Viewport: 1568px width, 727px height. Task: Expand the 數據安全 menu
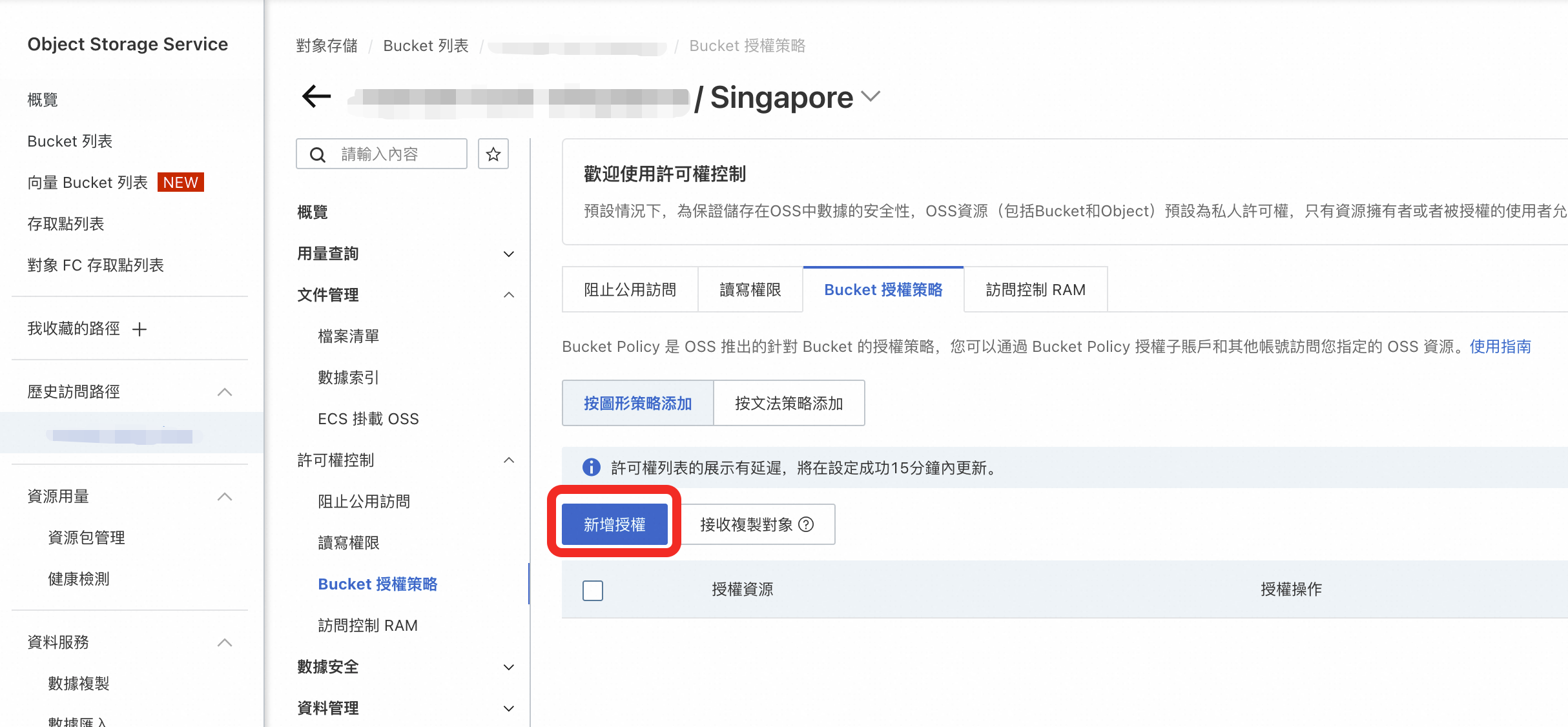[508, 667]
